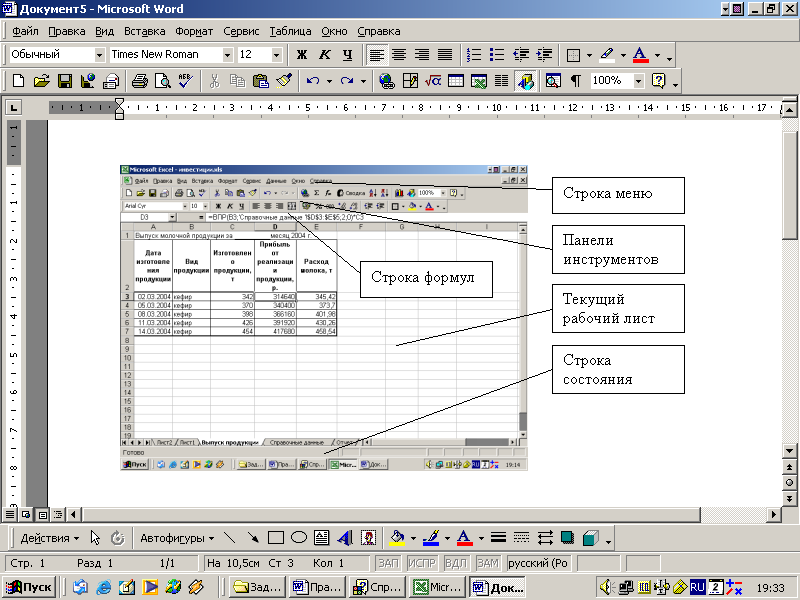Insert a hyperlink with the globe icon
The width and height of the screenshot is (800, 600).
387,81
